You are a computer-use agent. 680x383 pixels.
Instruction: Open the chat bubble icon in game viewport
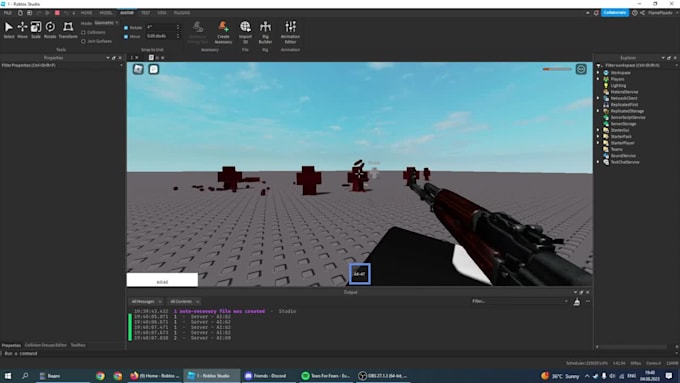point(154,69)
